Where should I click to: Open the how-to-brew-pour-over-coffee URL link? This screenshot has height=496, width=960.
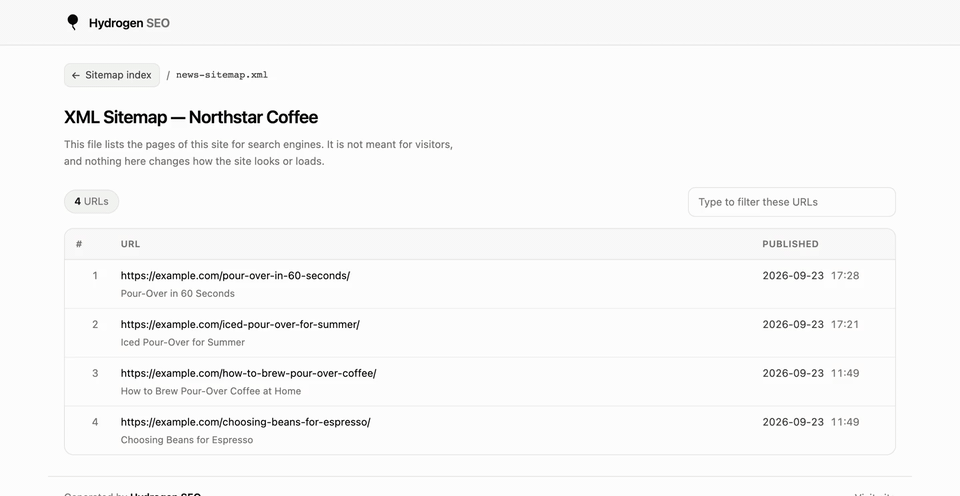249,373
